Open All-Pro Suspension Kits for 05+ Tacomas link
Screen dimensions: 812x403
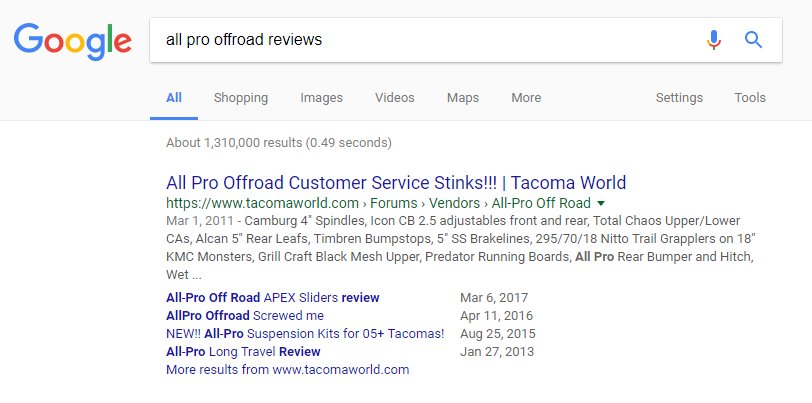click(305, 334)
